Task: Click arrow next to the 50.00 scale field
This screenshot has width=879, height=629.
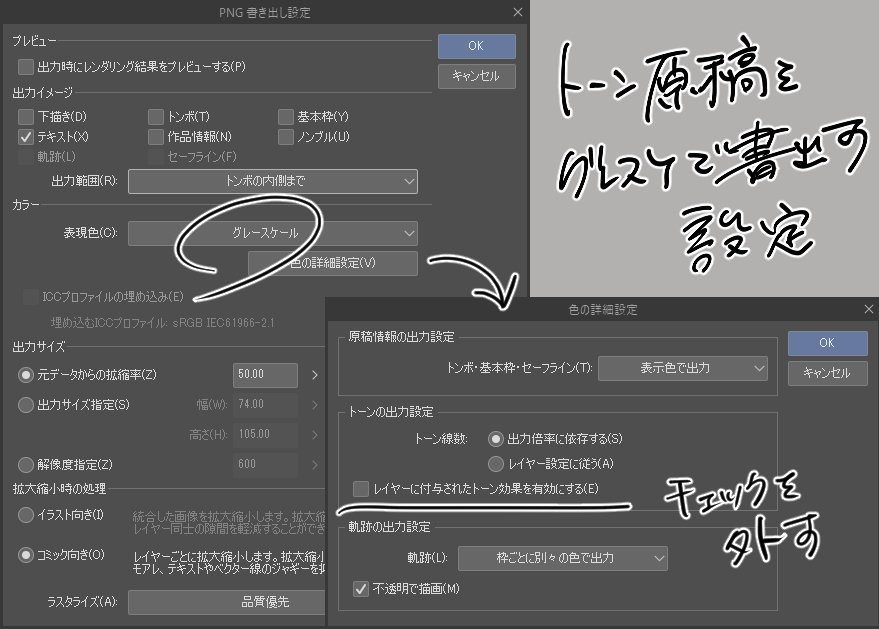Action: pos(314,375)
